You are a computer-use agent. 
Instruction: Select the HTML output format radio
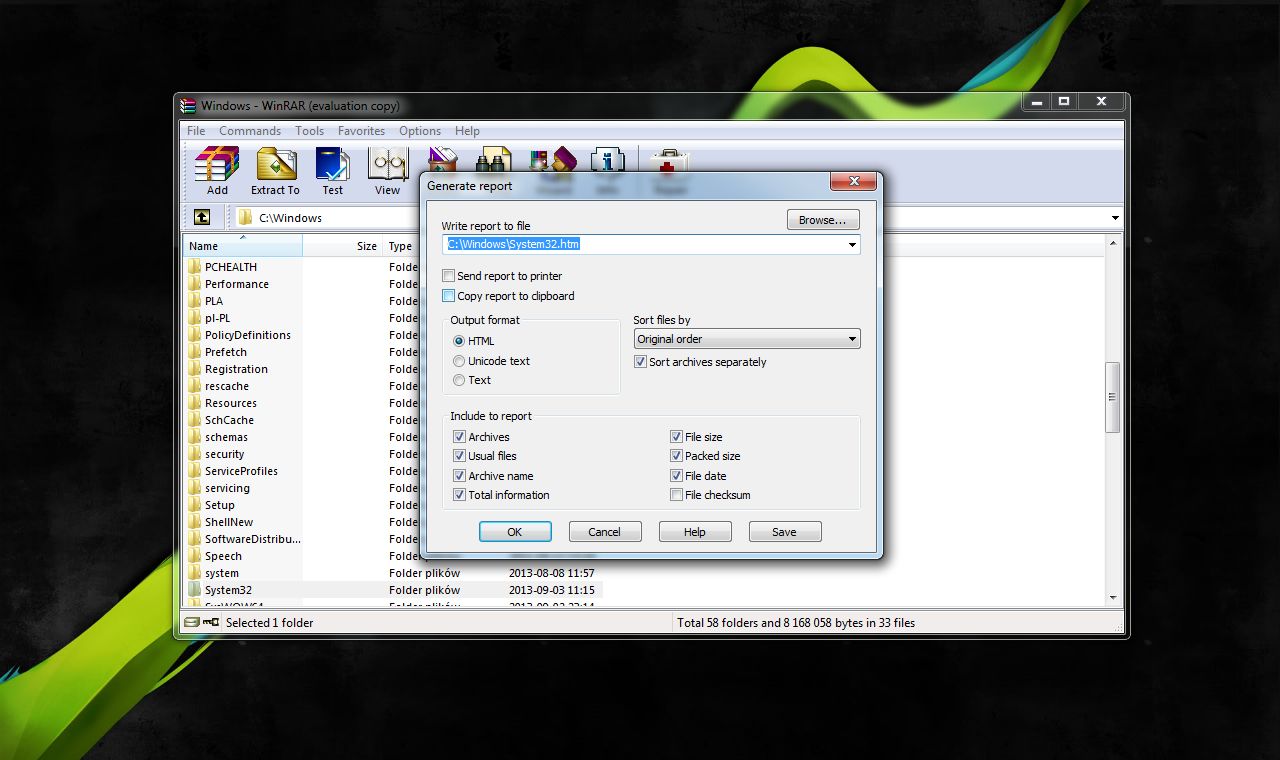[459, 341]
